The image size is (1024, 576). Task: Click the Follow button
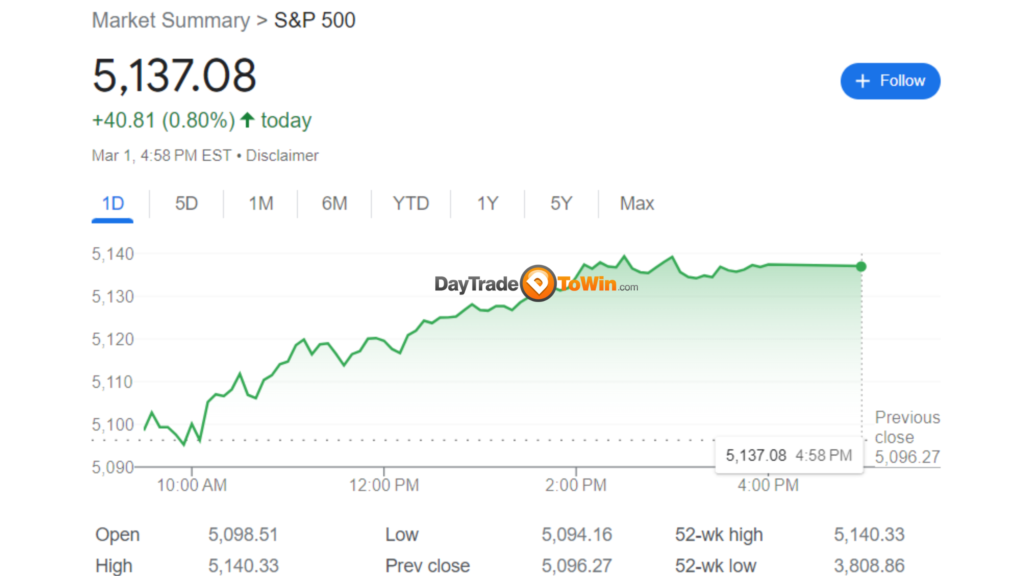890,81
